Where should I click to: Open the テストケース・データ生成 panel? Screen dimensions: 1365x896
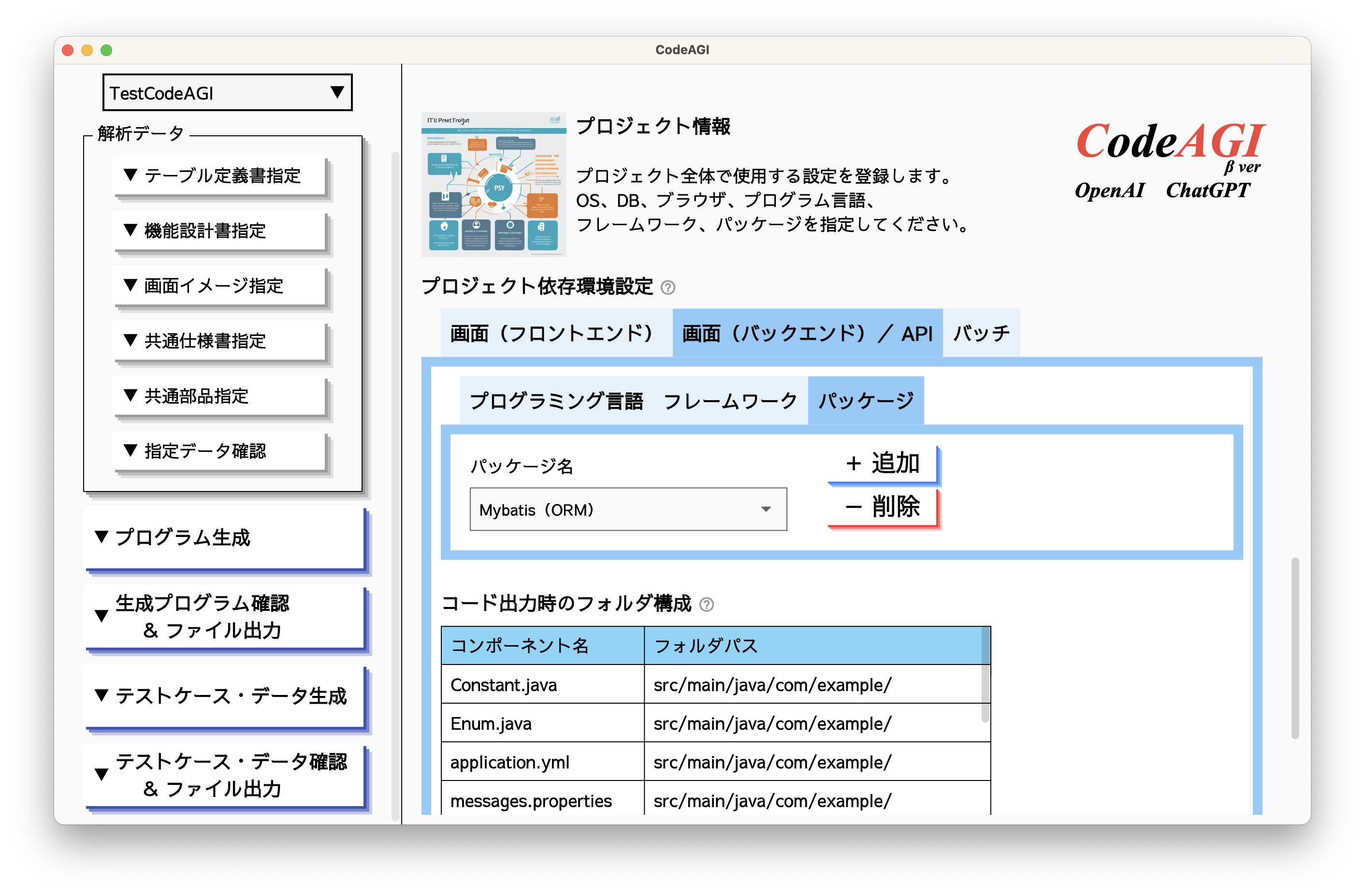tap(225, 696)
